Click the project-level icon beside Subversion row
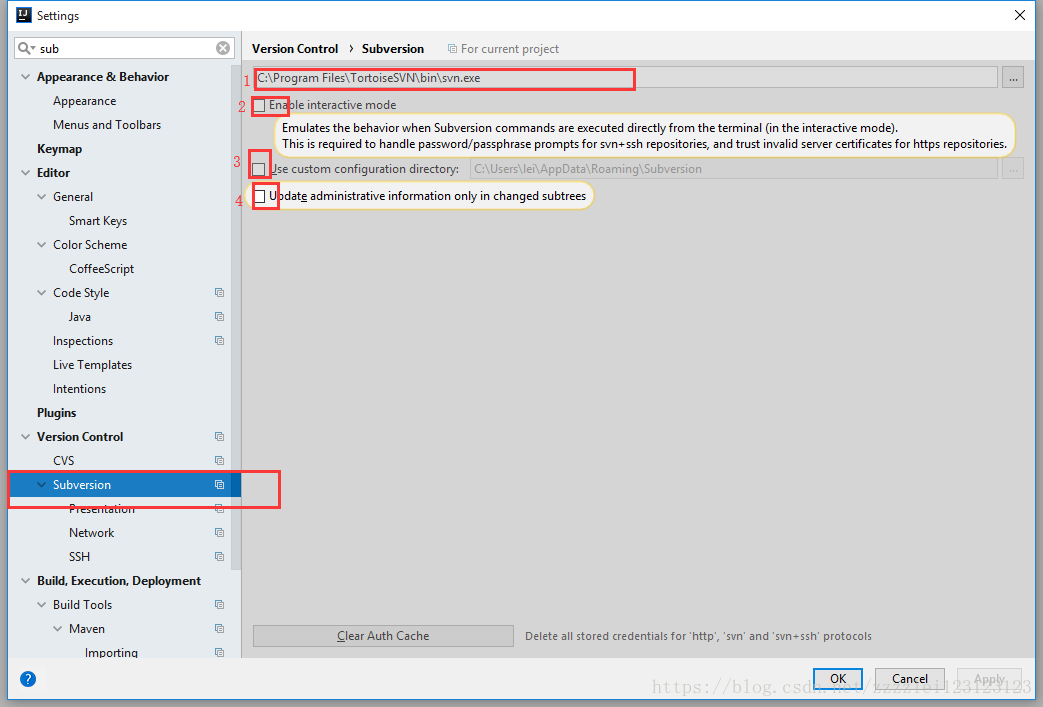 220,485
